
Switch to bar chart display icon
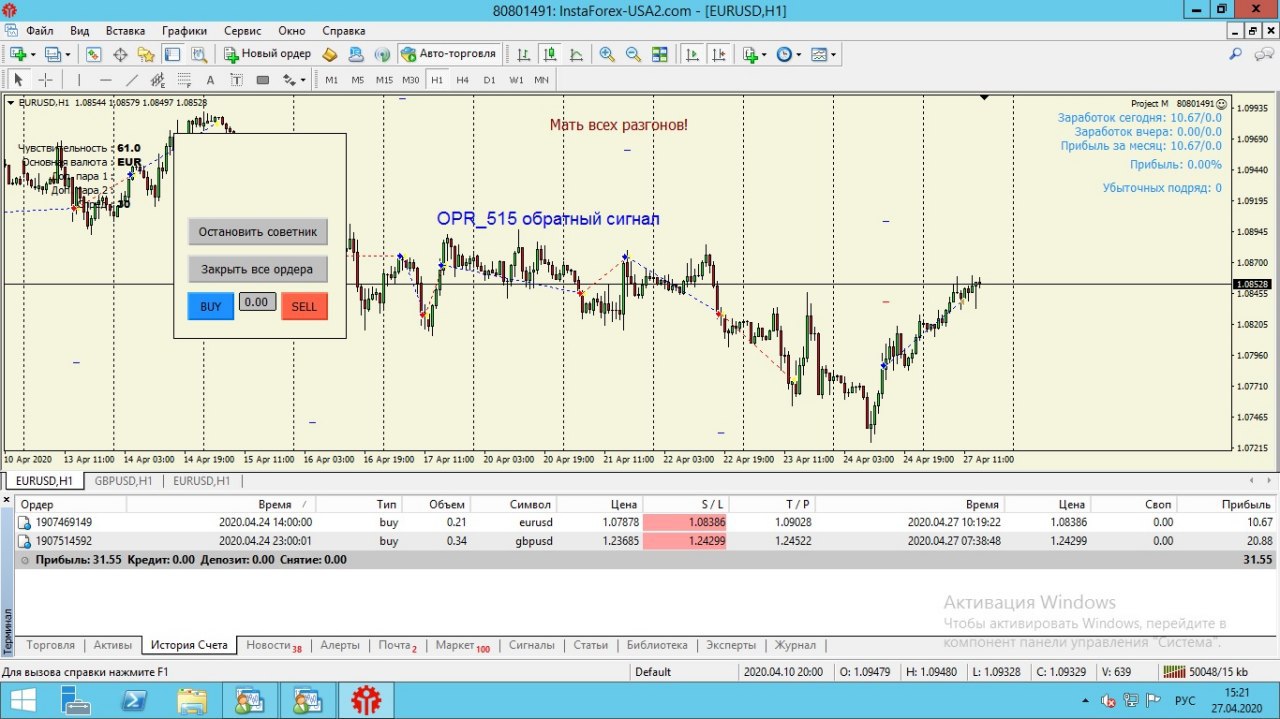[x=523, y=54]
